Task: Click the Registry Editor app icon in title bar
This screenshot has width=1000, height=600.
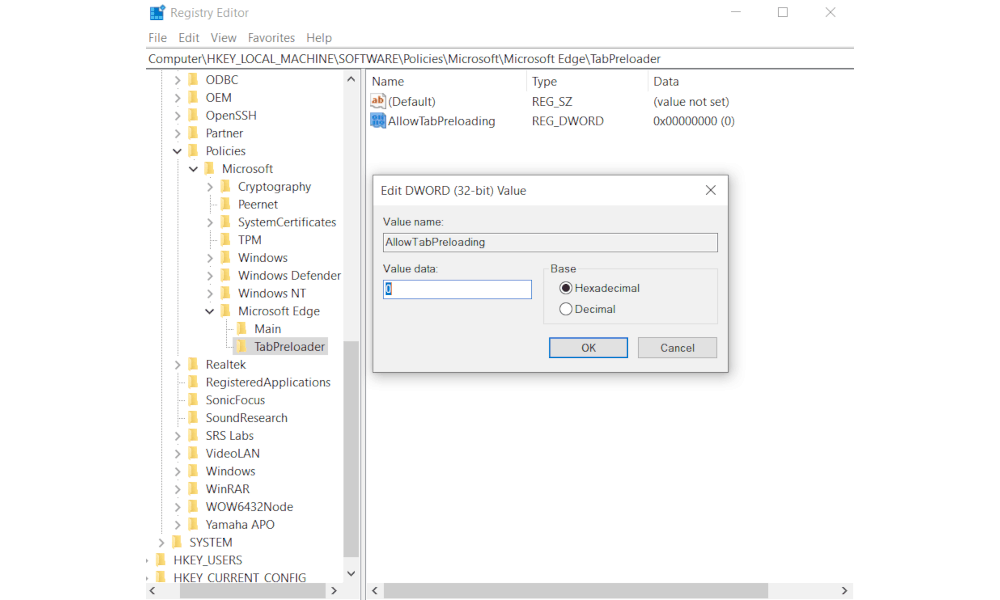Action: point(157,13)
